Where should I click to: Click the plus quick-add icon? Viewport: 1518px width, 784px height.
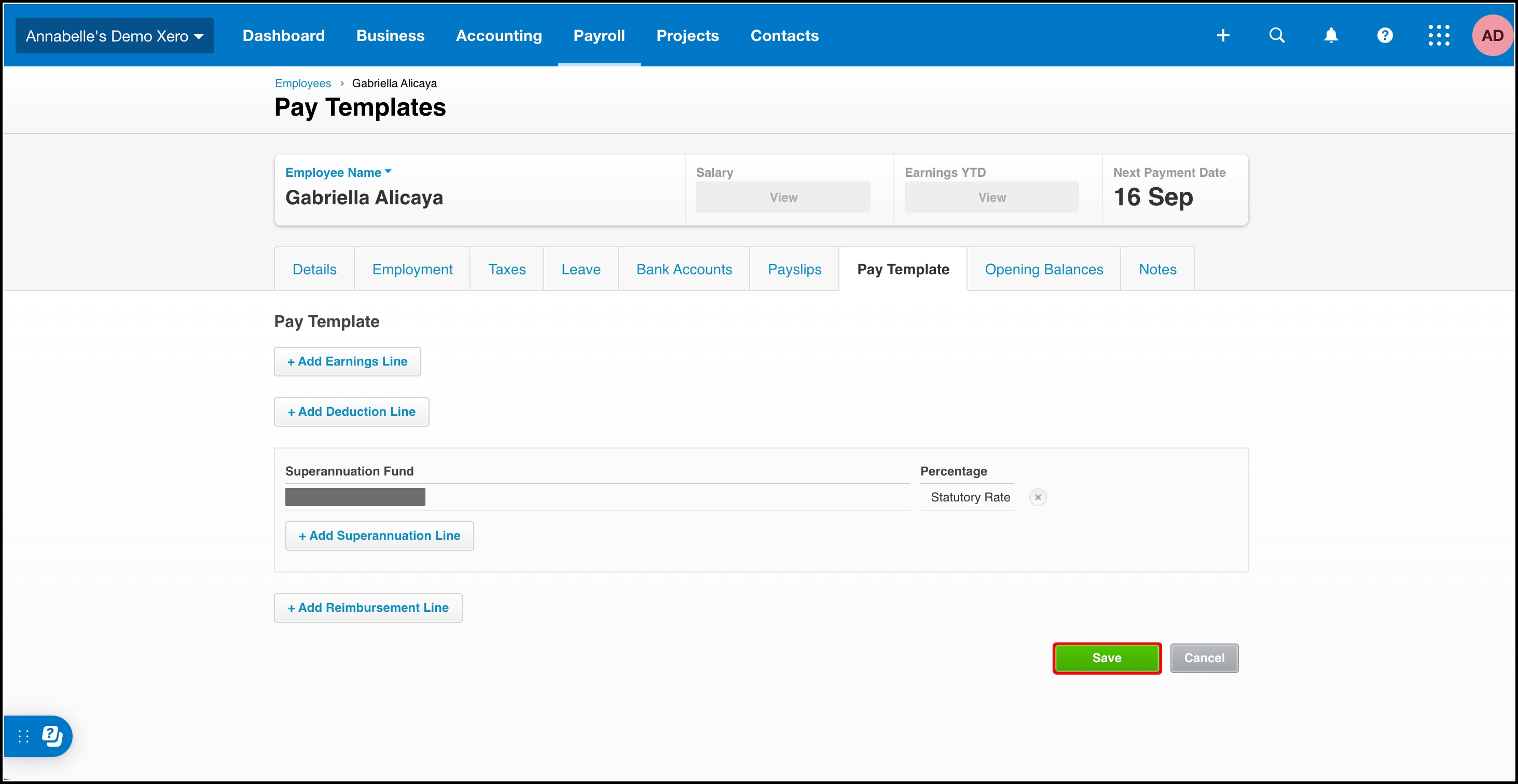click(1223, 35)
